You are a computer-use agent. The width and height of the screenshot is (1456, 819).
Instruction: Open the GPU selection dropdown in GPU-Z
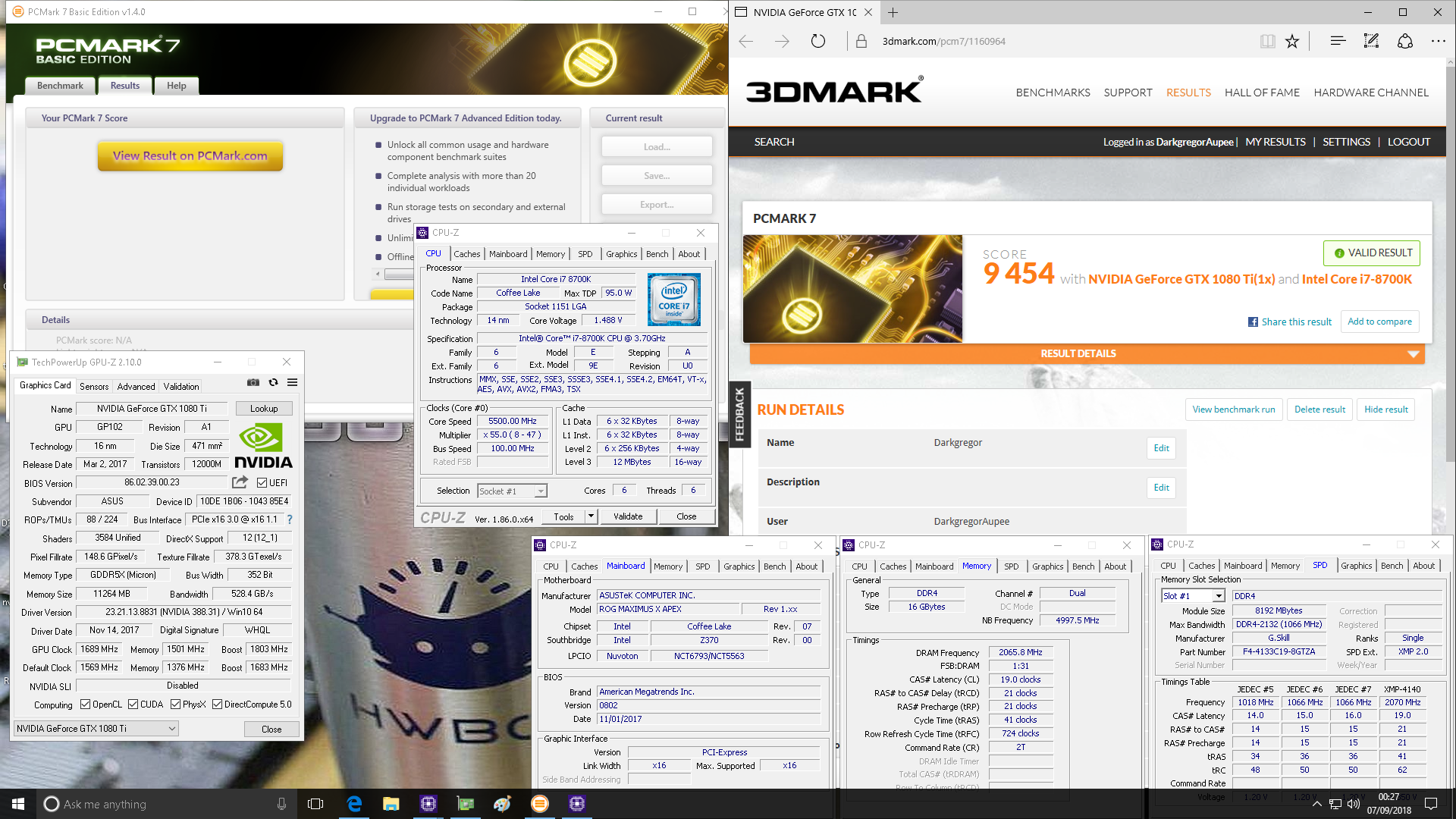pyautogui.click(x=96, y=729)
